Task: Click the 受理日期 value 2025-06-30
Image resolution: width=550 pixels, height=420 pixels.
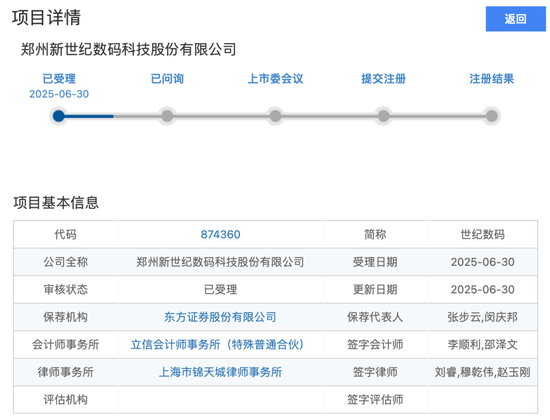Action: pos(483,262)
